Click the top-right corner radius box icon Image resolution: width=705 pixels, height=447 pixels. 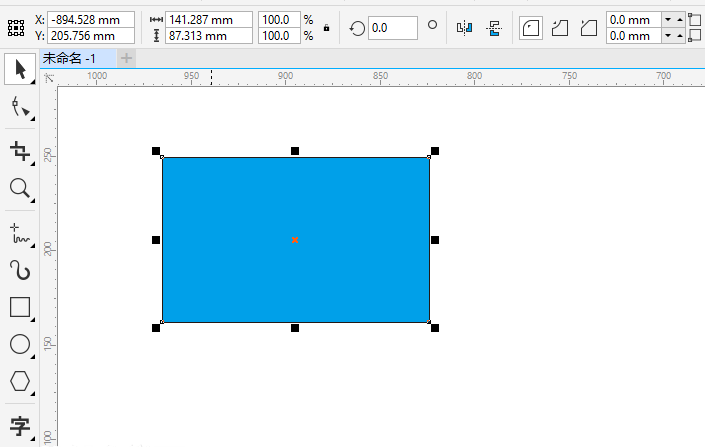tap(695, 20)
